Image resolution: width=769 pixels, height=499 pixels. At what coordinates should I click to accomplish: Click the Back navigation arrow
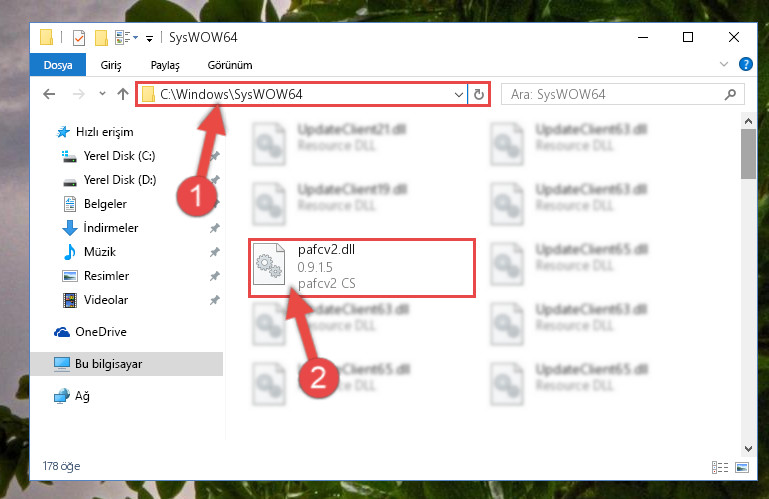click(49, 94)
